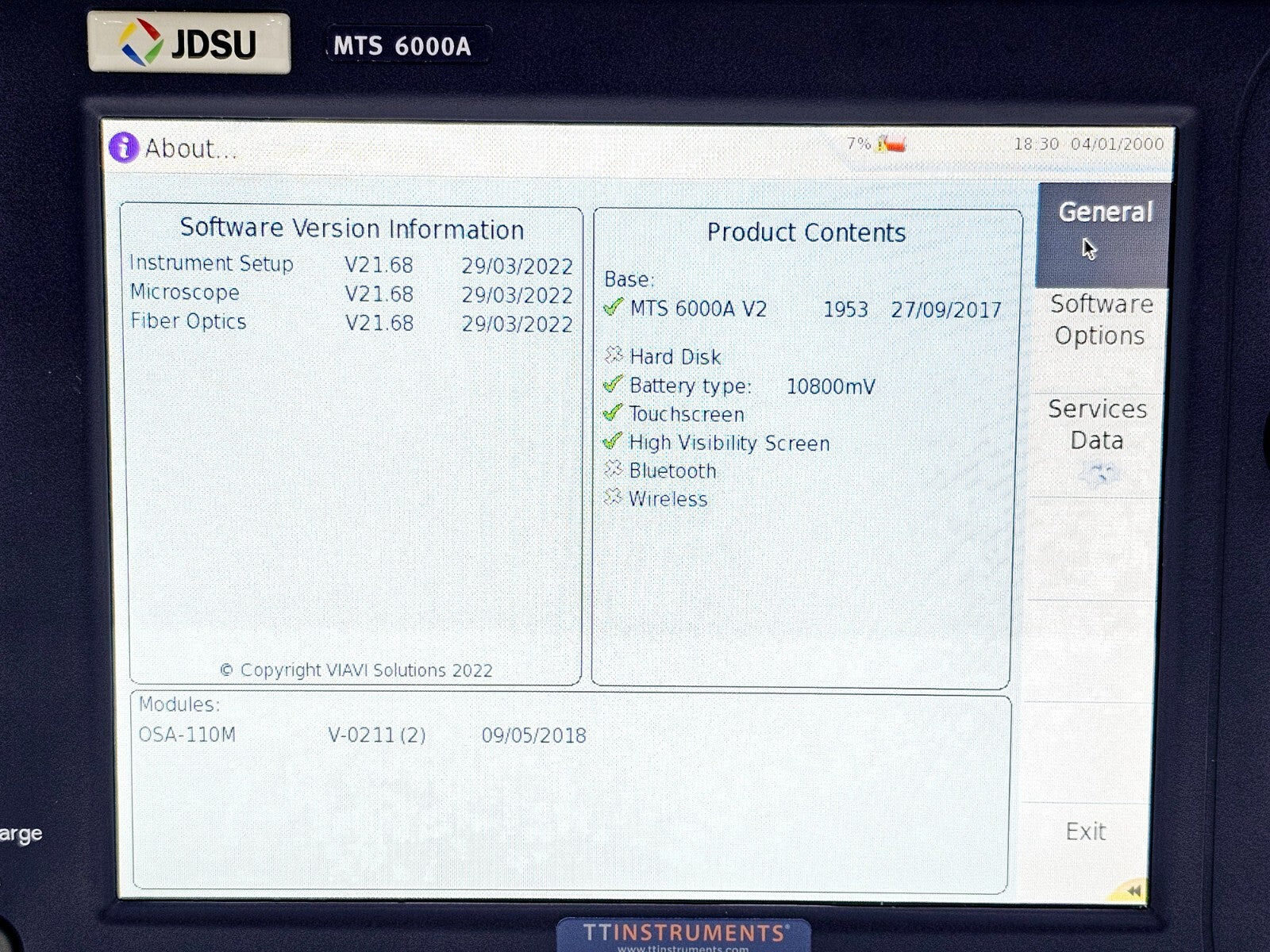Click the module date 09/05/2018
This screenshot has height=952, width=1270.
(x=533, y=735)
